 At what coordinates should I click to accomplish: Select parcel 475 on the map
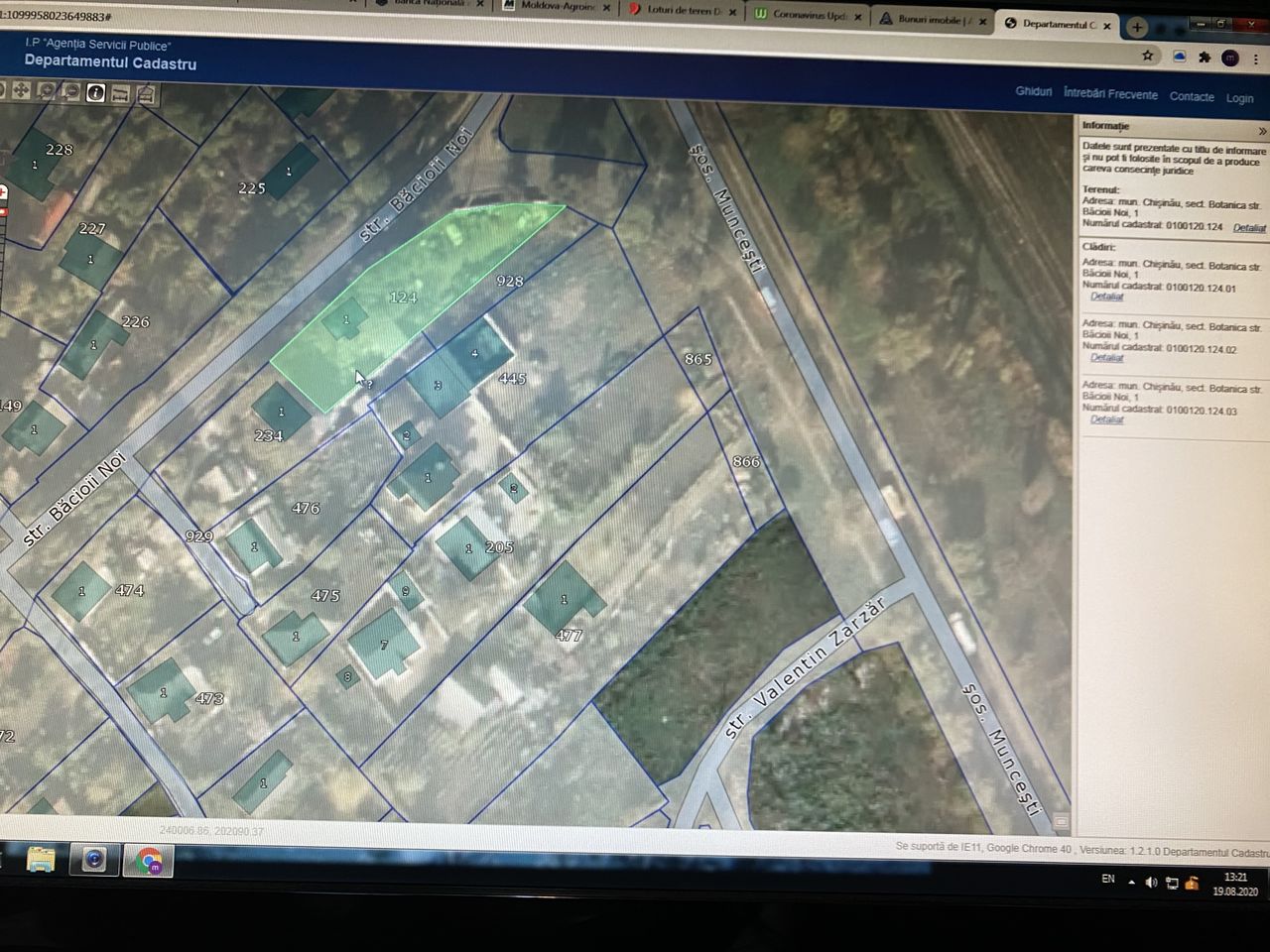[325, 596]
